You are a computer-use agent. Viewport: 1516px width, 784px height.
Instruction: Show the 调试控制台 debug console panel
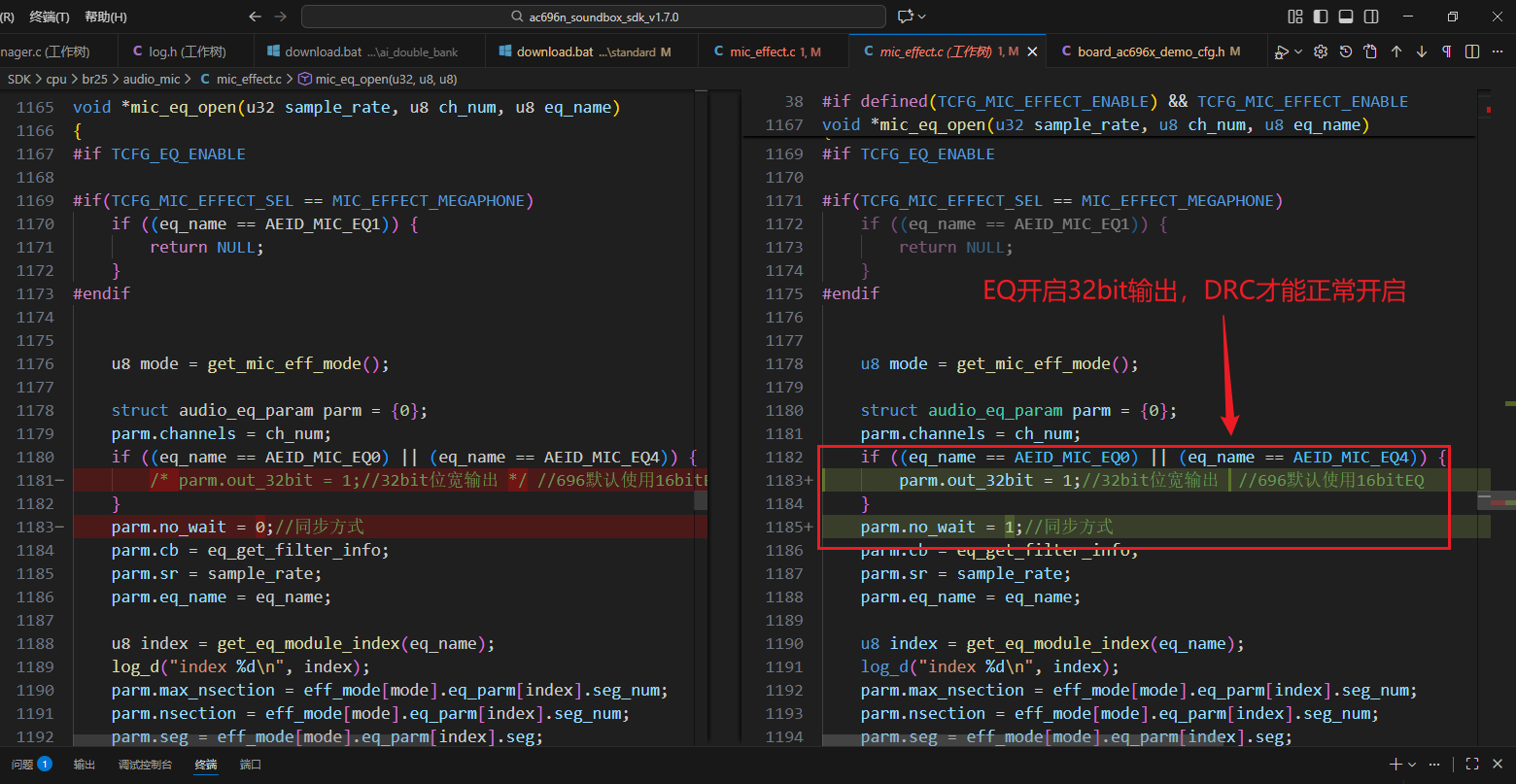pos(145,765)
